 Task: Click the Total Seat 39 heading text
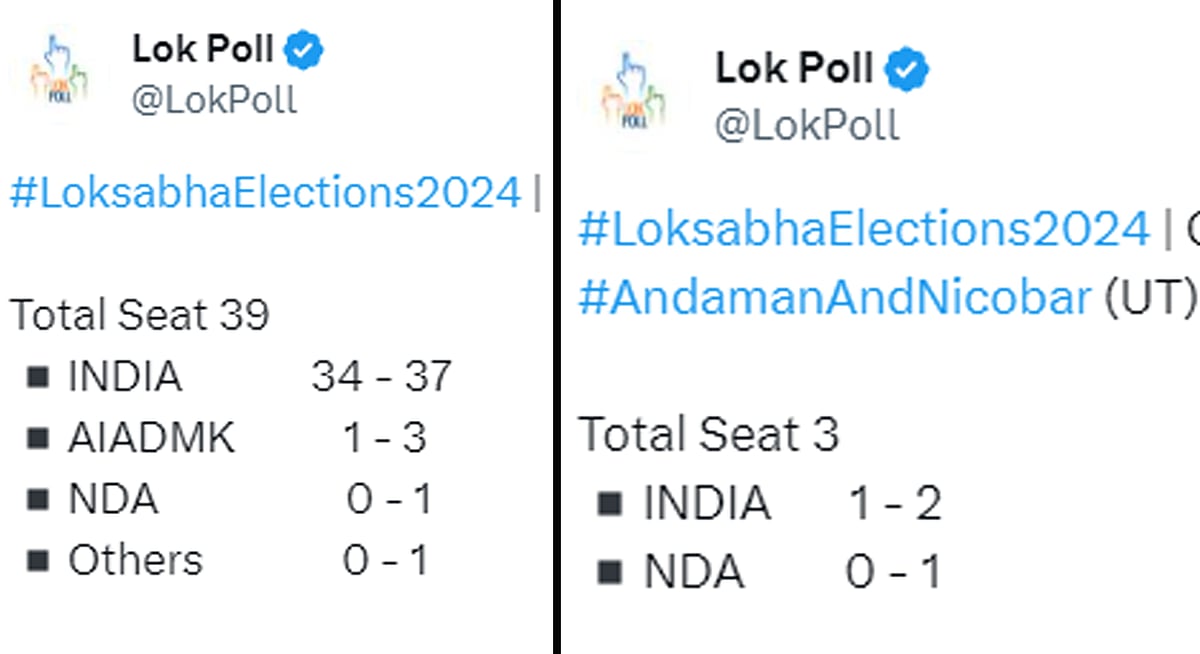[140, 314]
